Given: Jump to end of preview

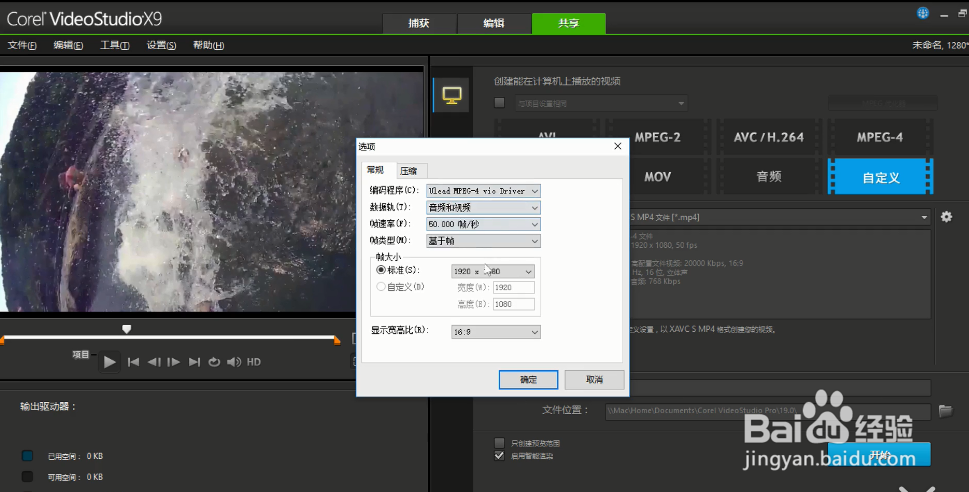Looking at the screenshot, I should tap(194, 362).
